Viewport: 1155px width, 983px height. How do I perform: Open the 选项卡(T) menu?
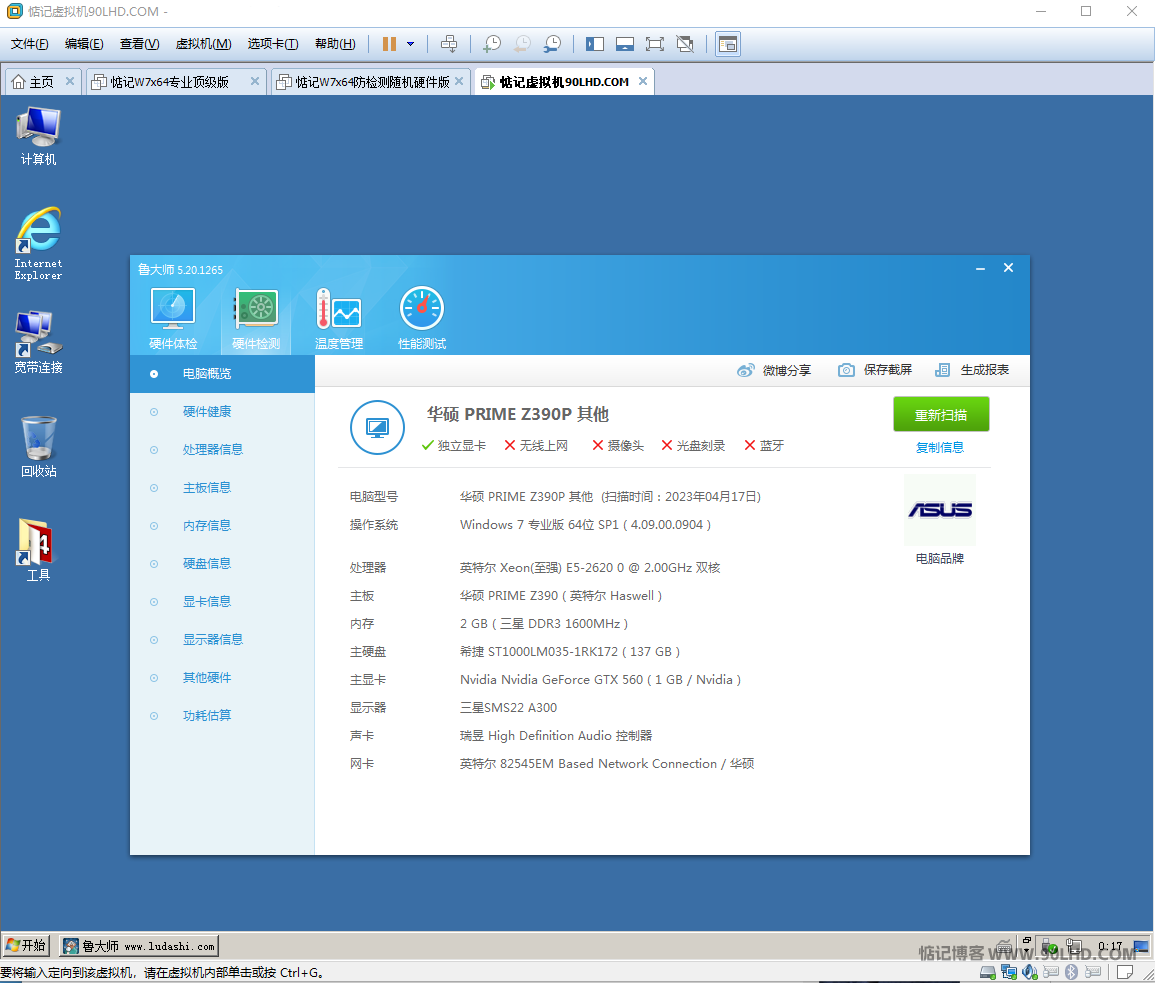coord(273,44)
